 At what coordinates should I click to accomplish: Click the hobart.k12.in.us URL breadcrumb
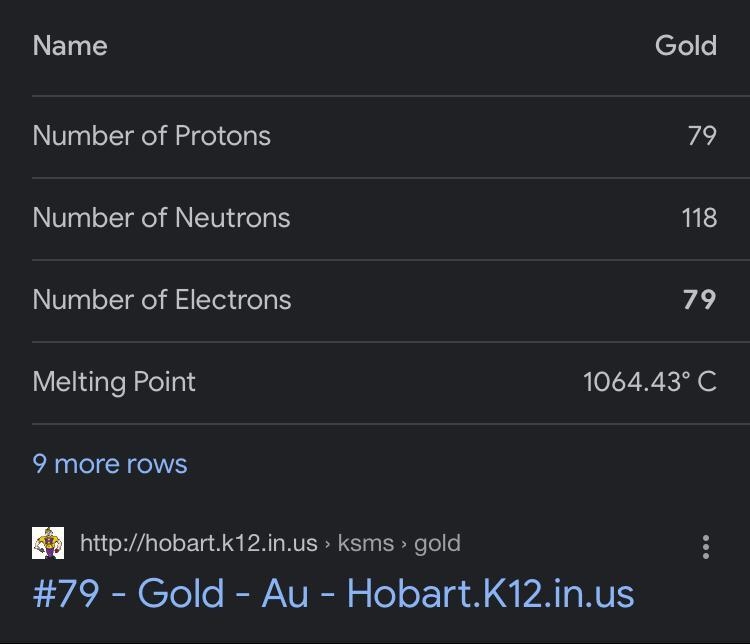point(199,543)
